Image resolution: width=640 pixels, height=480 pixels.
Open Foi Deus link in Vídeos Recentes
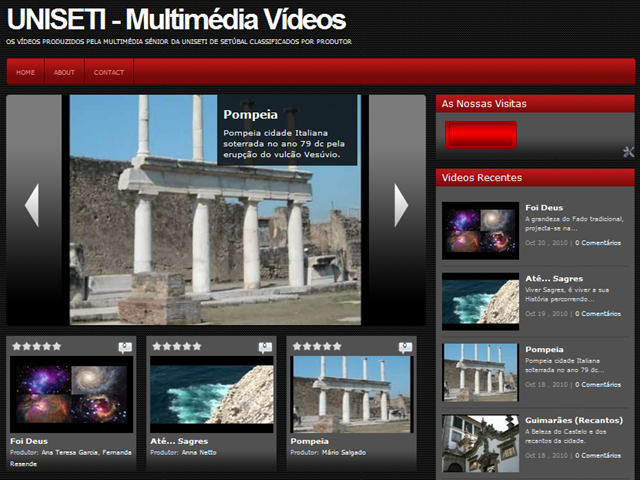tap(544, 208)
